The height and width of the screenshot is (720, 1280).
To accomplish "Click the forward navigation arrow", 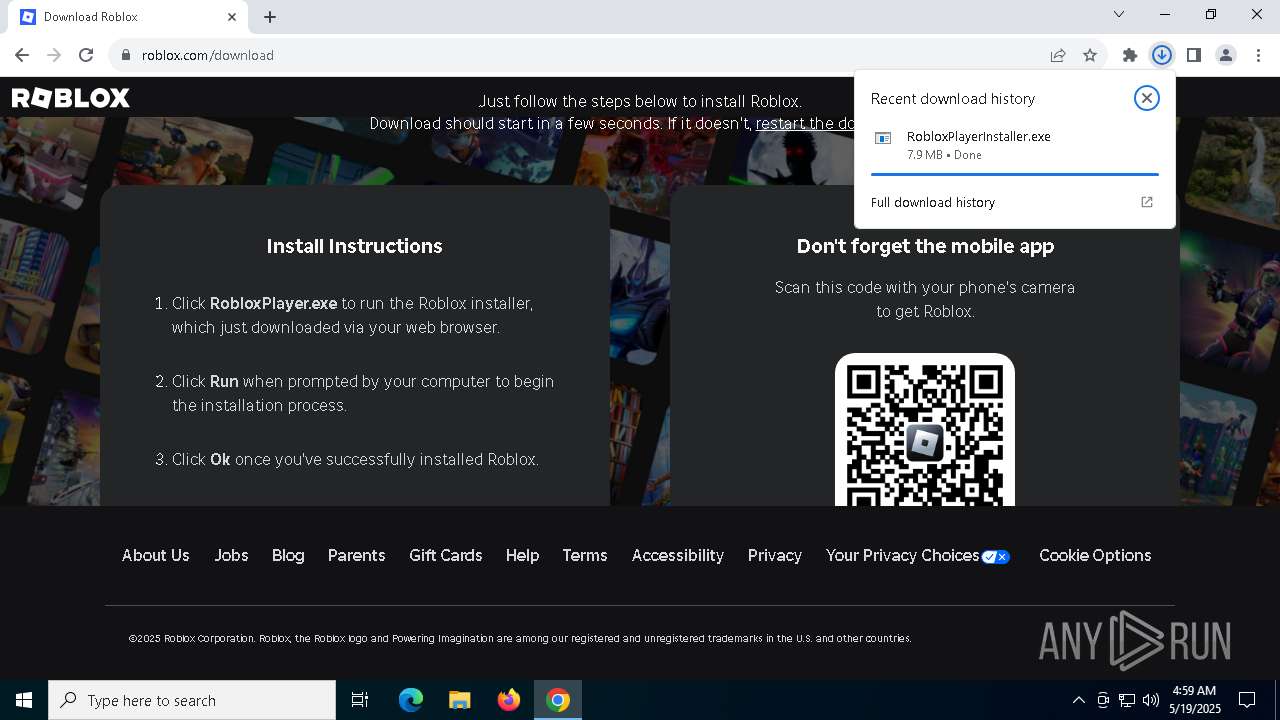I will click(54, 55).
